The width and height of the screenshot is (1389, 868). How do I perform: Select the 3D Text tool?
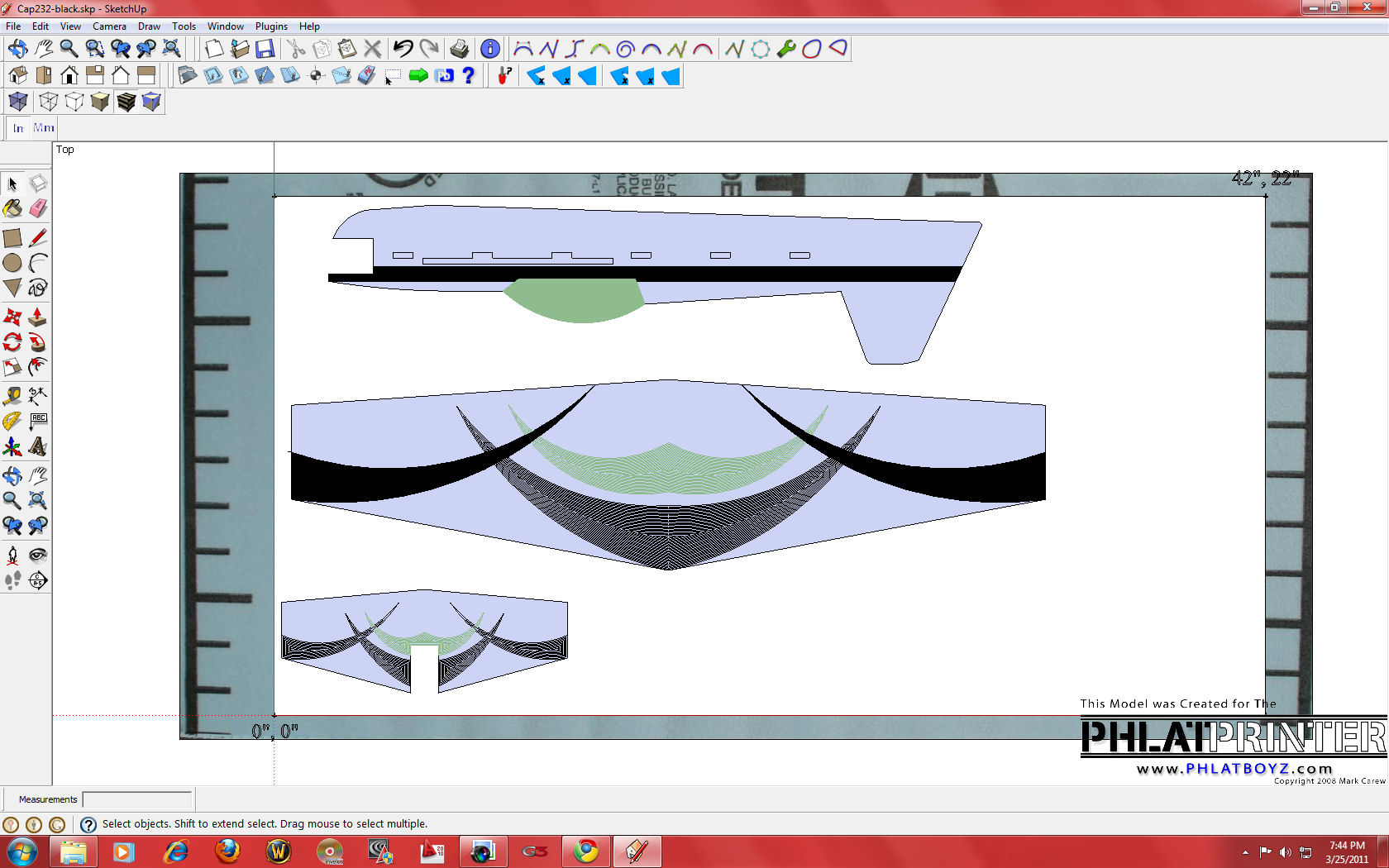click(x=38, y=447)
